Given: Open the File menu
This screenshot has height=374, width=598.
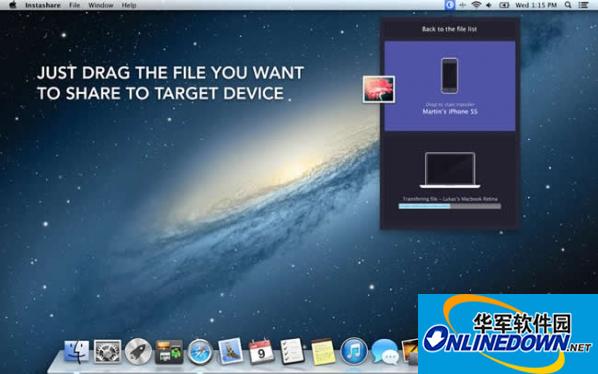Looking at the screenshot, I should coord(75,5).
